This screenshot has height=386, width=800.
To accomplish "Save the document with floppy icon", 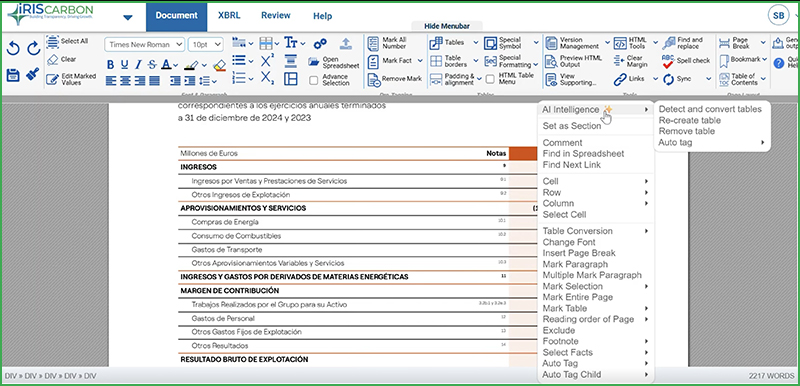I will pyautogui.click(x=13, y=75).
